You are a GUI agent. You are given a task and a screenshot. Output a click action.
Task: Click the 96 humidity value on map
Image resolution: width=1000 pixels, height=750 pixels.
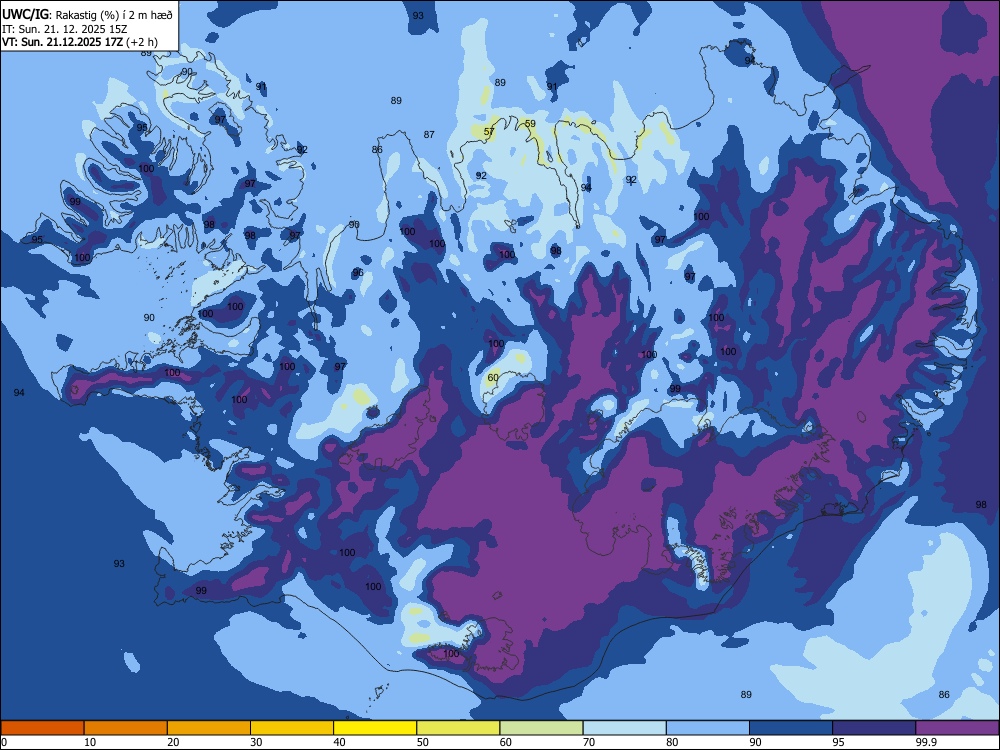coord(358,273)
